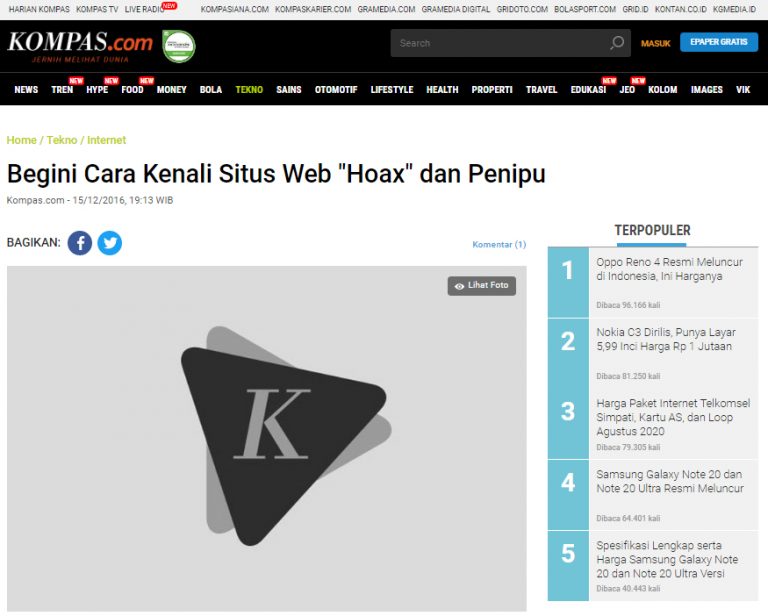
Task: Click the EPAPER GRATIS button
Action: (x=719, y=42)
